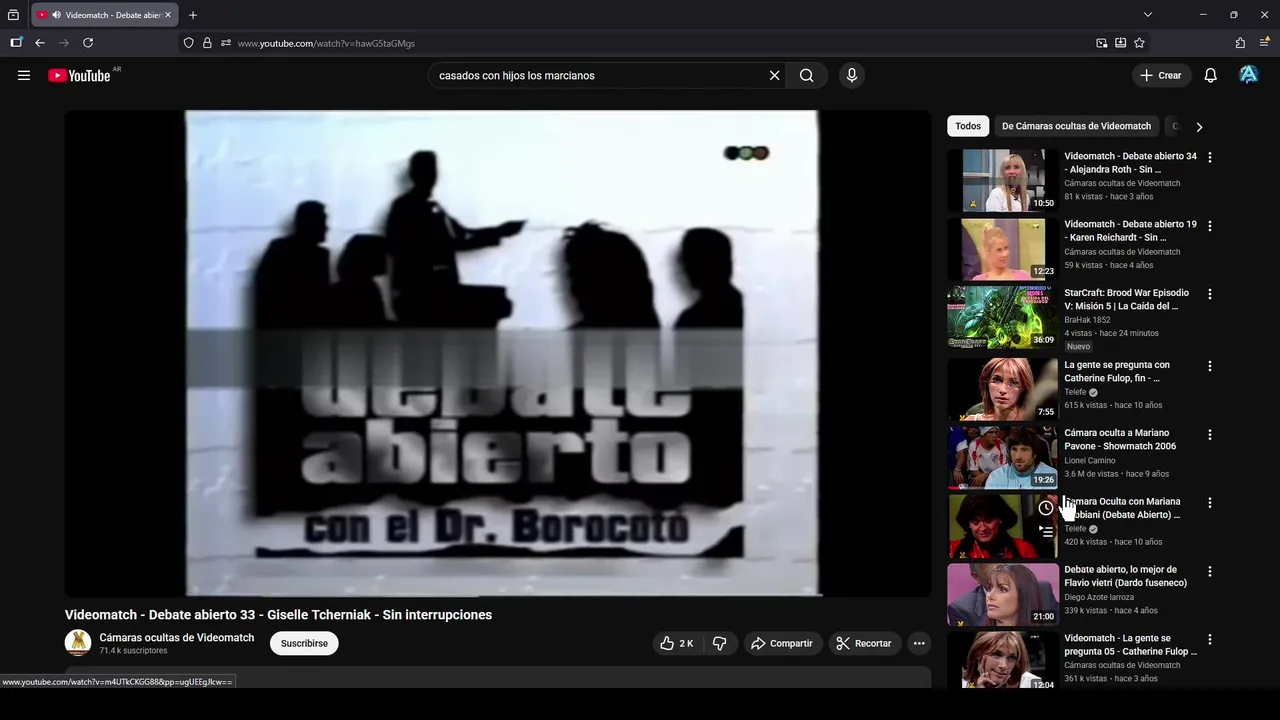The width and height of the screenshot is (1280, 720).
Task: Open options for La gente se pregunta 05
Action: click(x=1210, y=639)
